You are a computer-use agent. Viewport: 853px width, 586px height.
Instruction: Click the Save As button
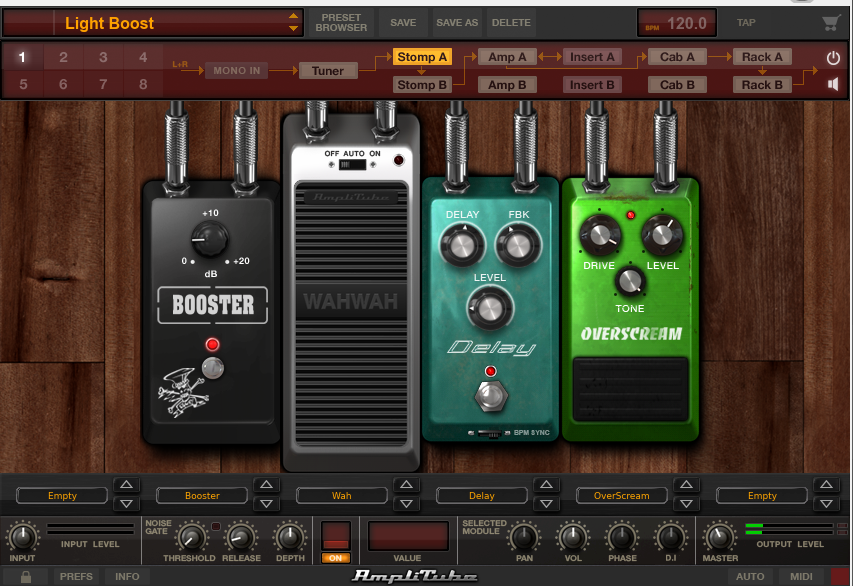pyautogui.click(x=457, y=23)
